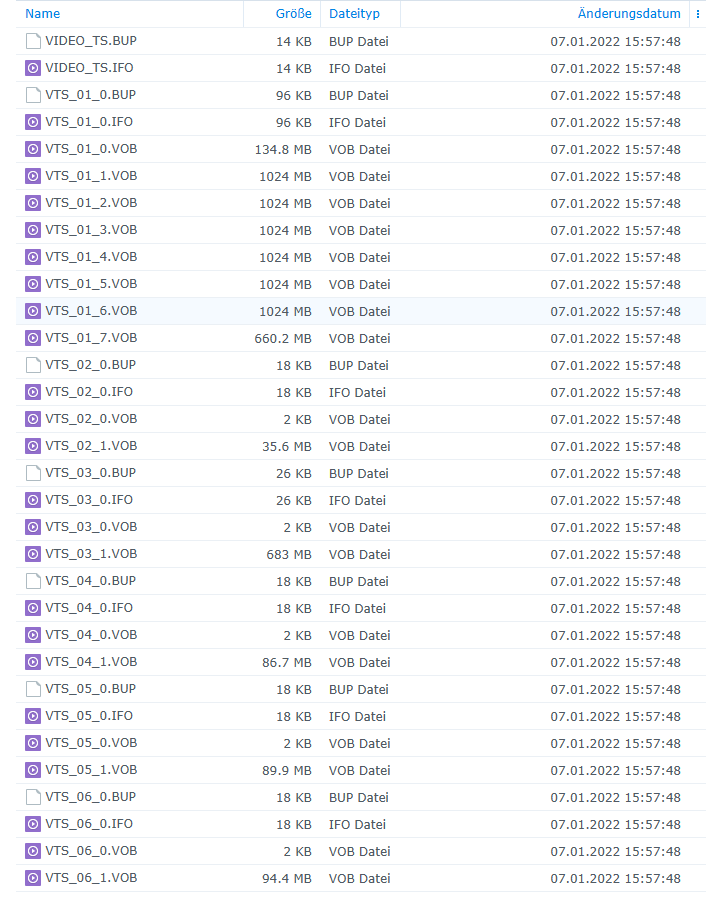Click the VTS_06_0.BUP file icon
Image resolution: width=707 pixels, height=916 pixels.
(33, 797)
